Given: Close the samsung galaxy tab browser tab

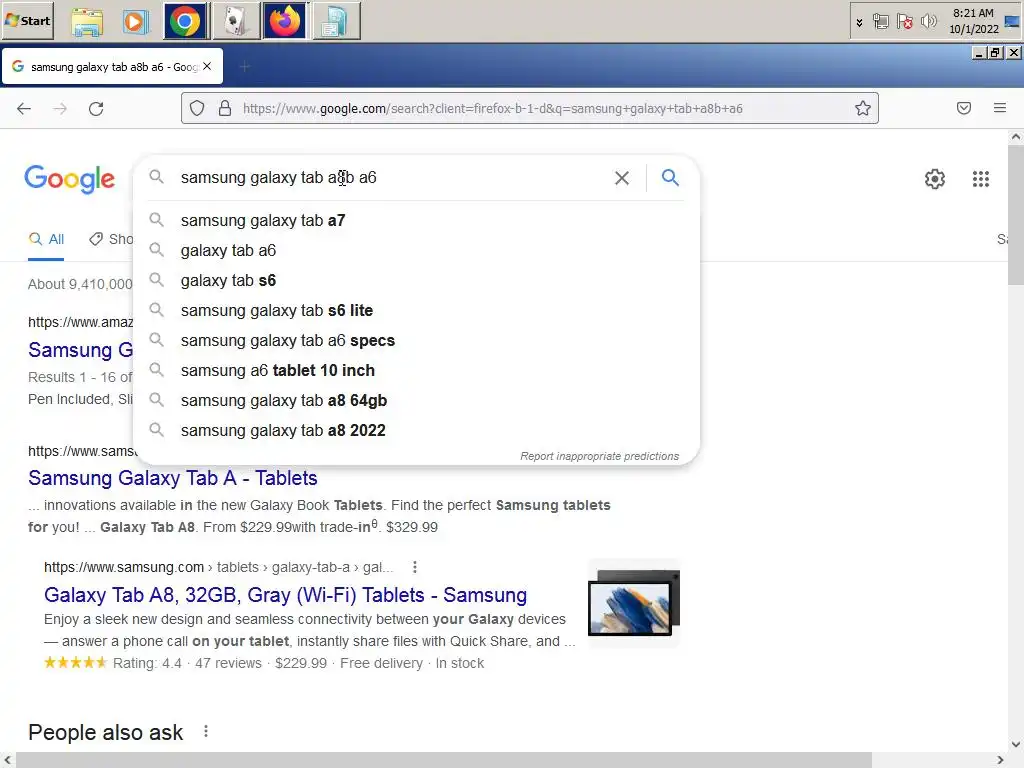Looking at the screenshot, I should click(207, 66).
